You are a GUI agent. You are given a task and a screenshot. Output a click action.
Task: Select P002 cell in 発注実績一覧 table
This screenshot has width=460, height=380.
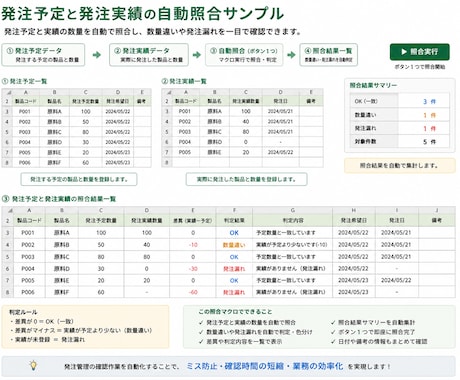185,122
